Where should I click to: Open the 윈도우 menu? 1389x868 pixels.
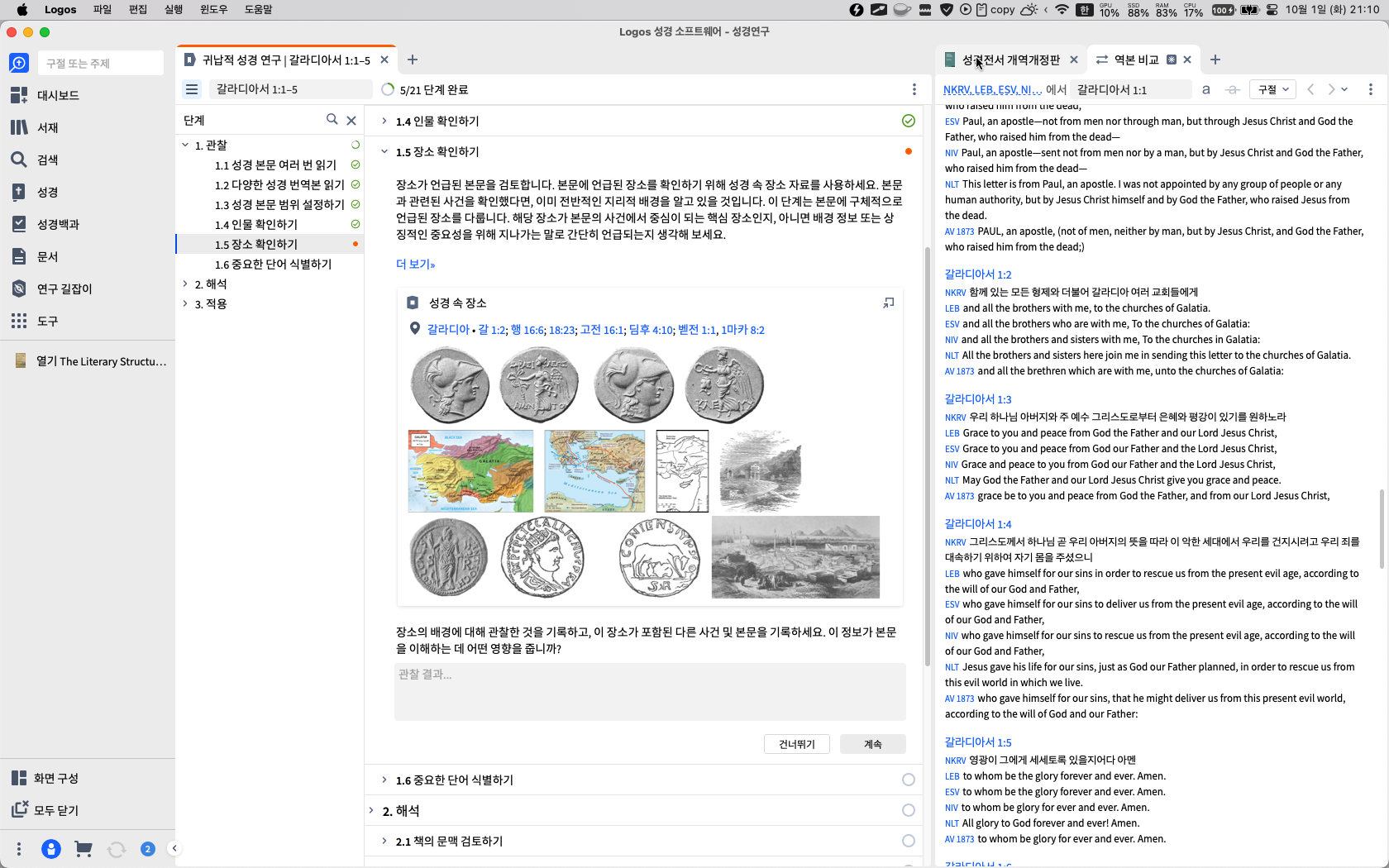point(213,9)
